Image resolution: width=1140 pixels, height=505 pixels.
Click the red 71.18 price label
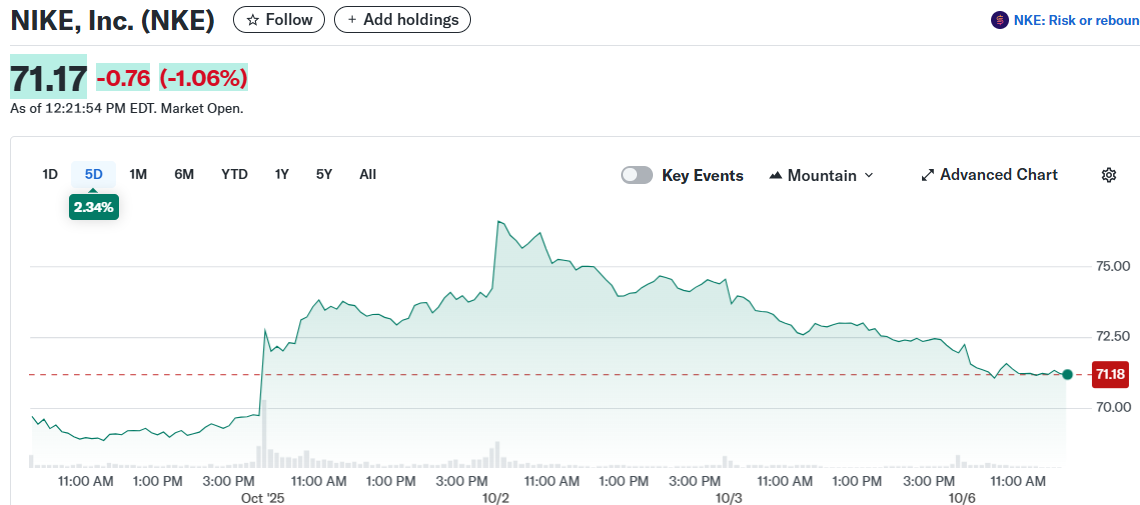1111,374
